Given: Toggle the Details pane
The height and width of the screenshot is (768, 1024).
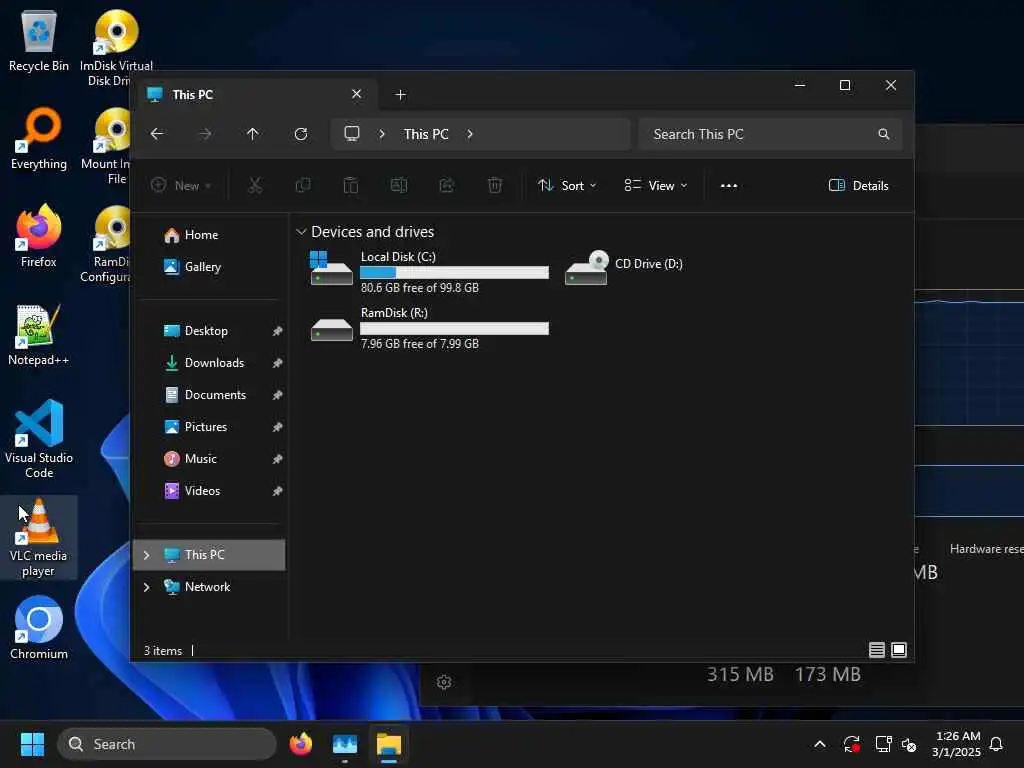Looking at the screenshot, I should [x=858, y=185].
